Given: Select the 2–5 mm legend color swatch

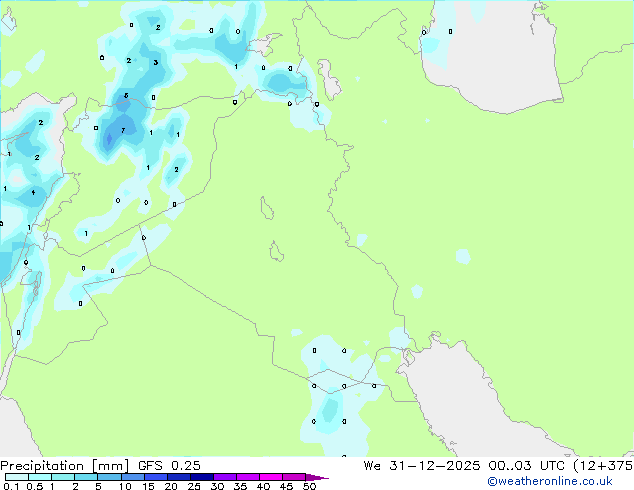Looking at the screenshot, I should point(86,477).
